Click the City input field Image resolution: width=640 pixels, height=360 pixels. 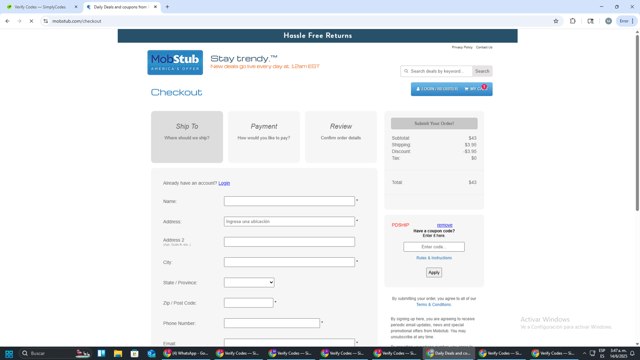tap(289, 262)
